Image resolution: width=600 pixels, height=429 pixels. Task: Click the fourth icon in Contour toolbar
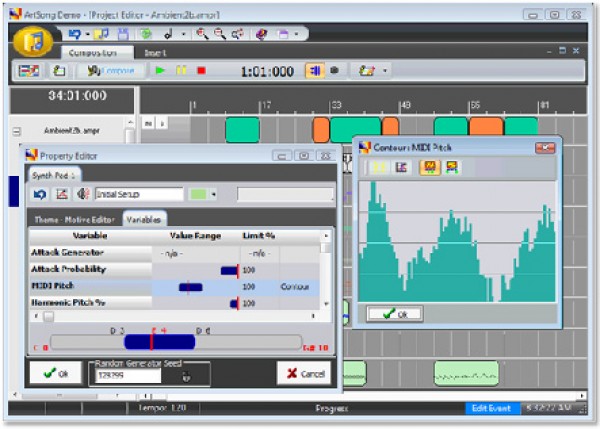pyautogui.click(x=453, y=168)
